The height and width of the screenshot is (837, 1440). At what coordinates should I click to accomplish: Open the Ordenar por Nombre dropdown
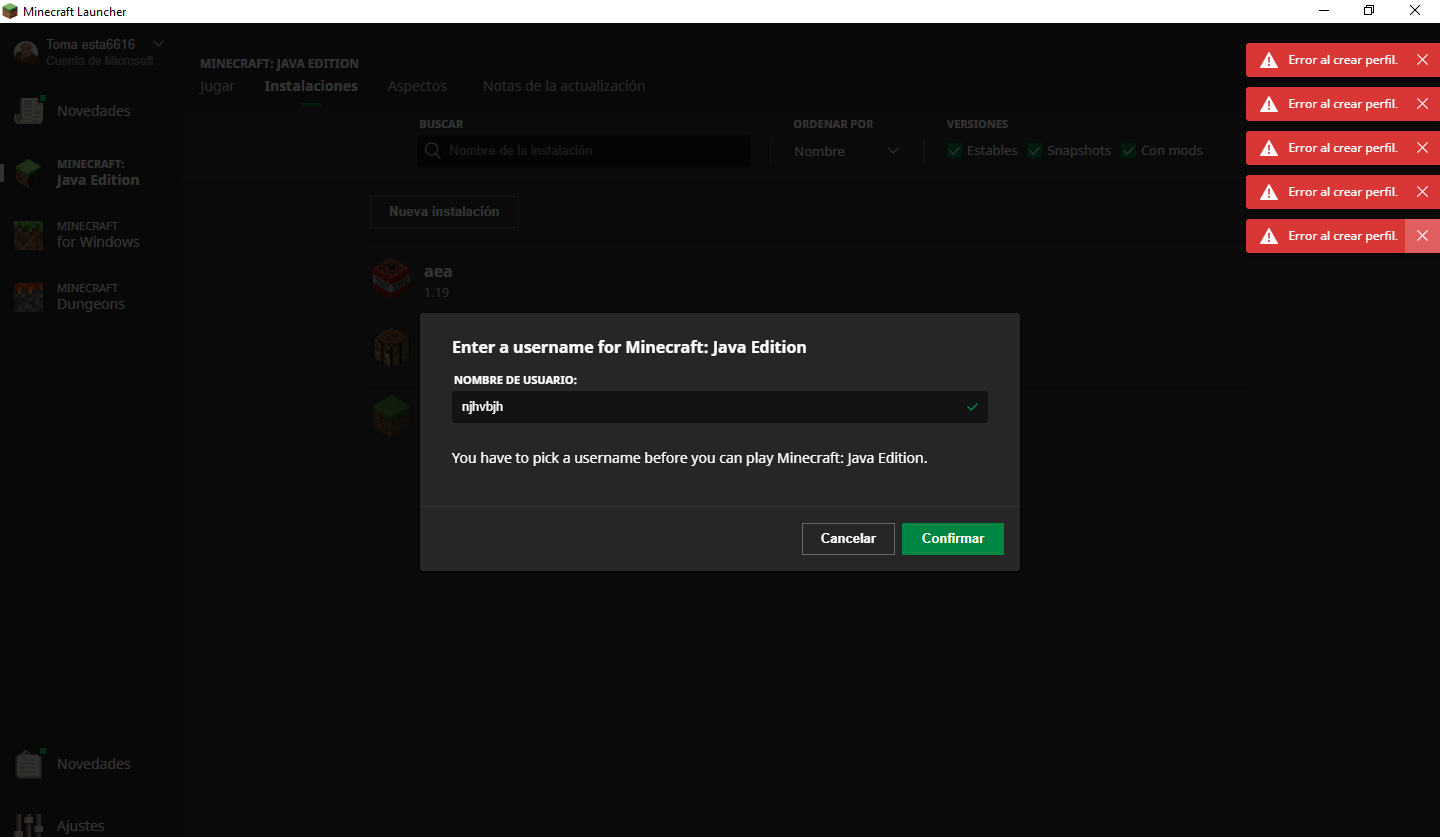click(846, 151)
